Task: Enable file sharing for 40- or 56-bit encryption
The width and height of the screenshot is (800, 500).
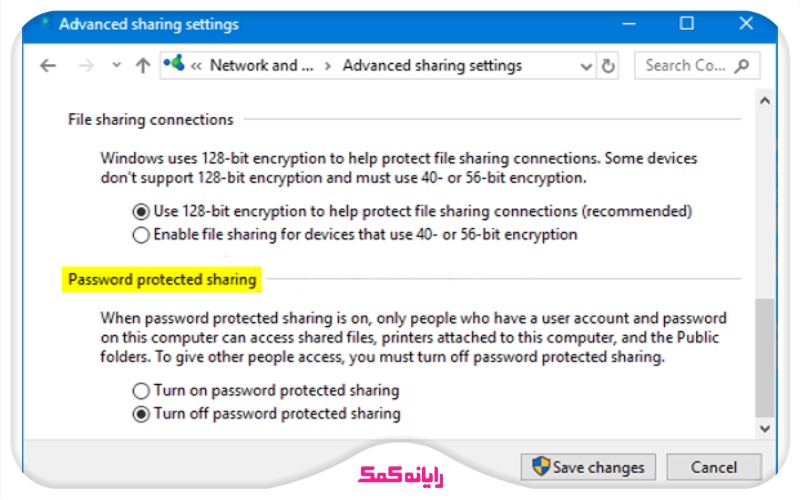Action: (141, 235)
